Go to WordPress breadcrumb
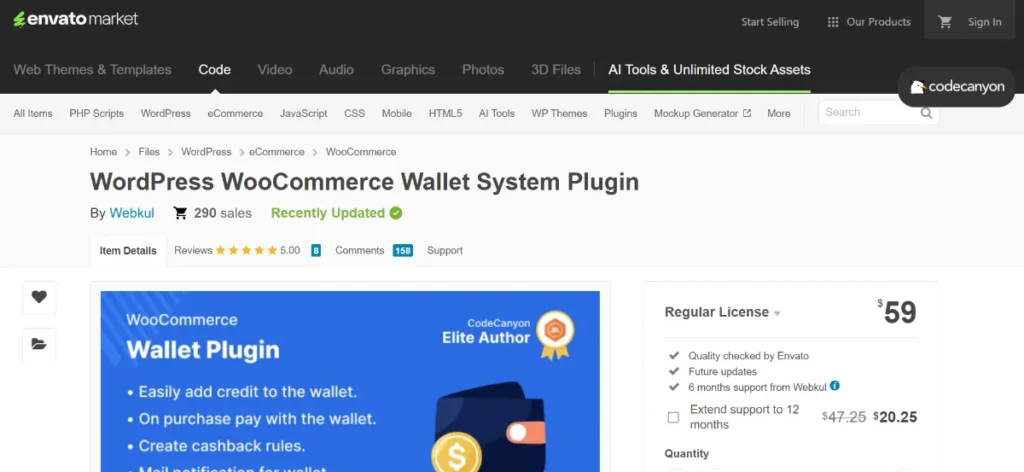1024x472 pixels. point(206,151)
